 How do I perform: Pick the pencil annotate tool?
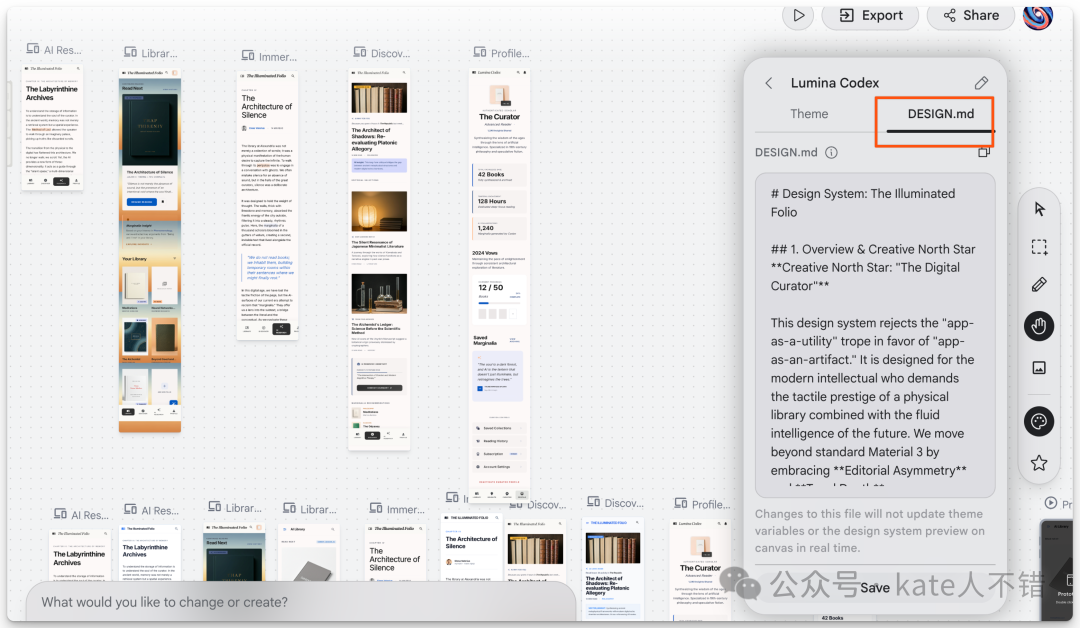(1039, 286)
